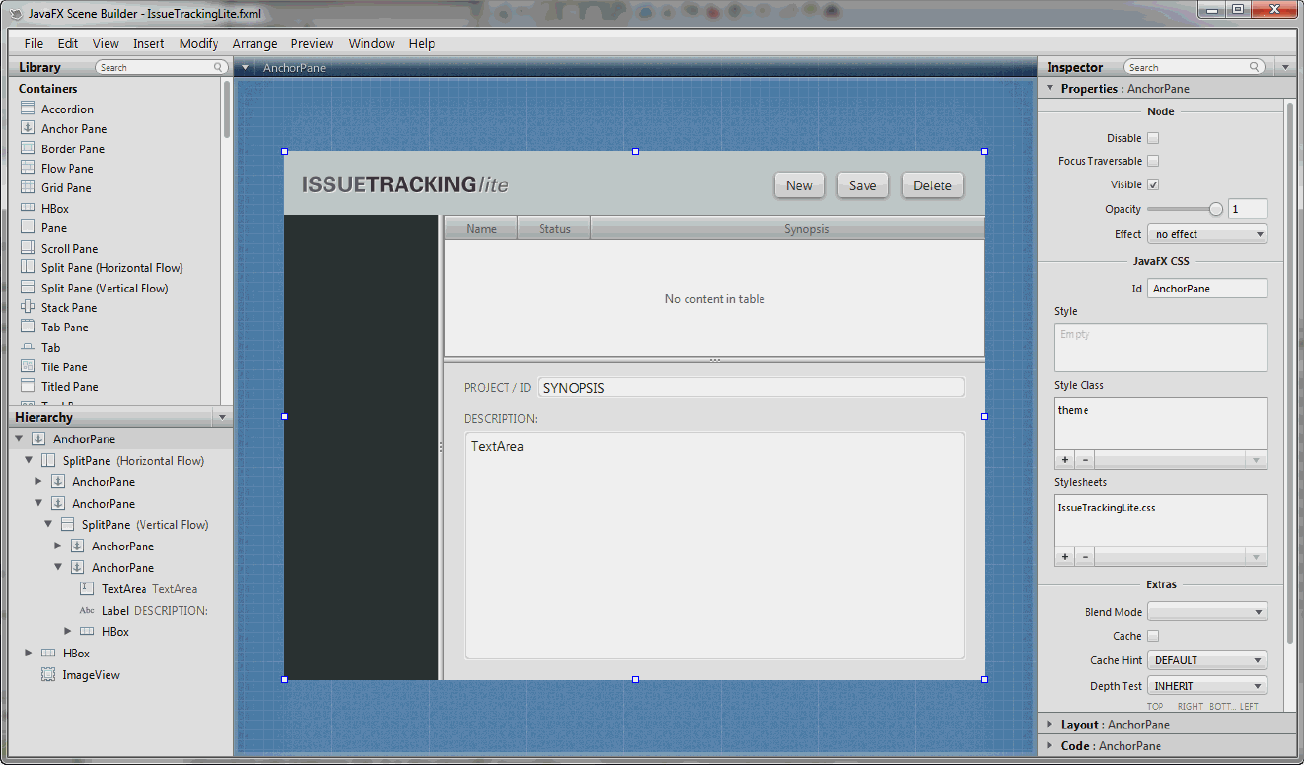Select the Scroll Pane container icon

point(31,247)
